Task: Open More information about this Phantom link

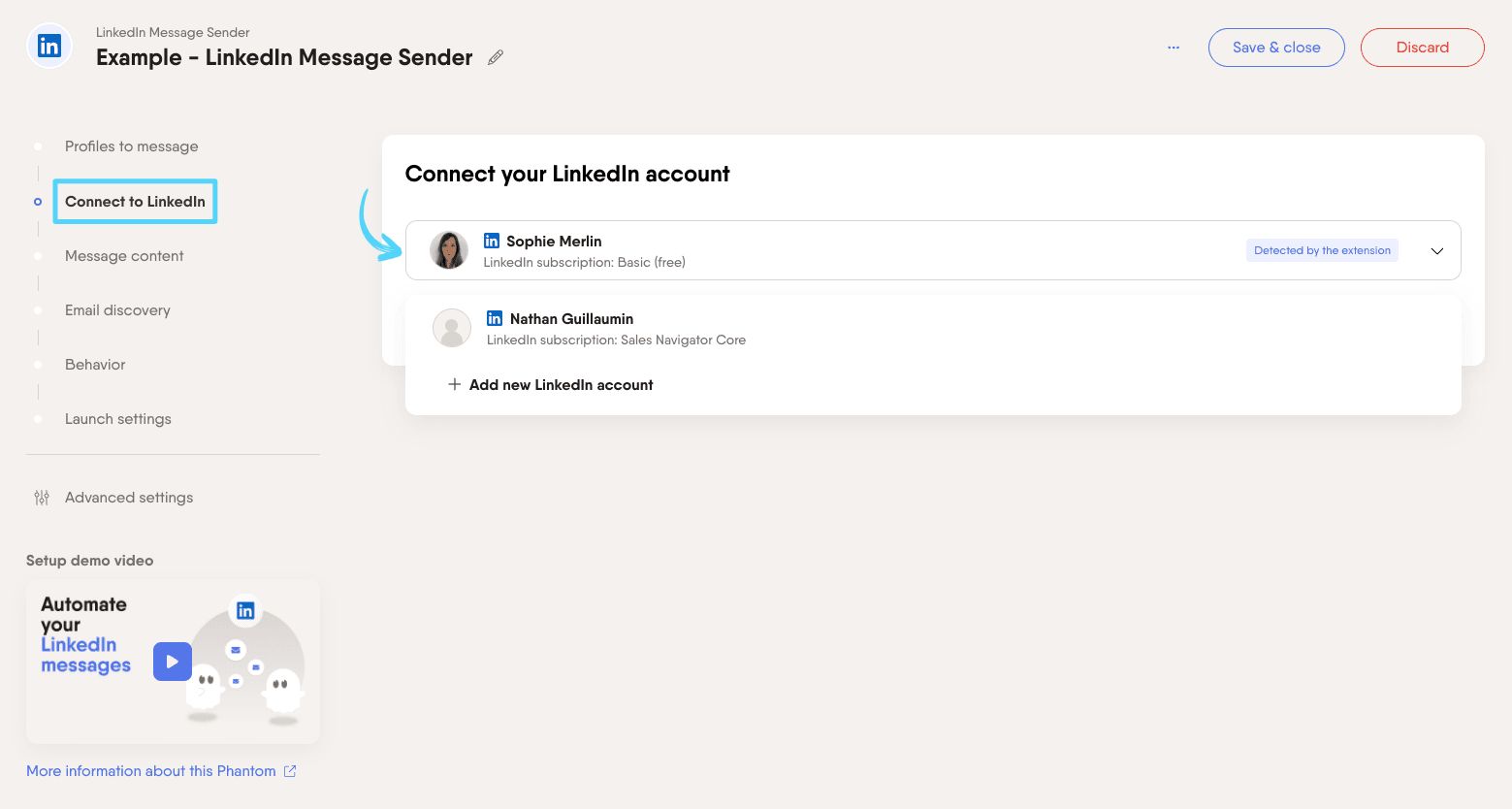Action: [151, 771]
